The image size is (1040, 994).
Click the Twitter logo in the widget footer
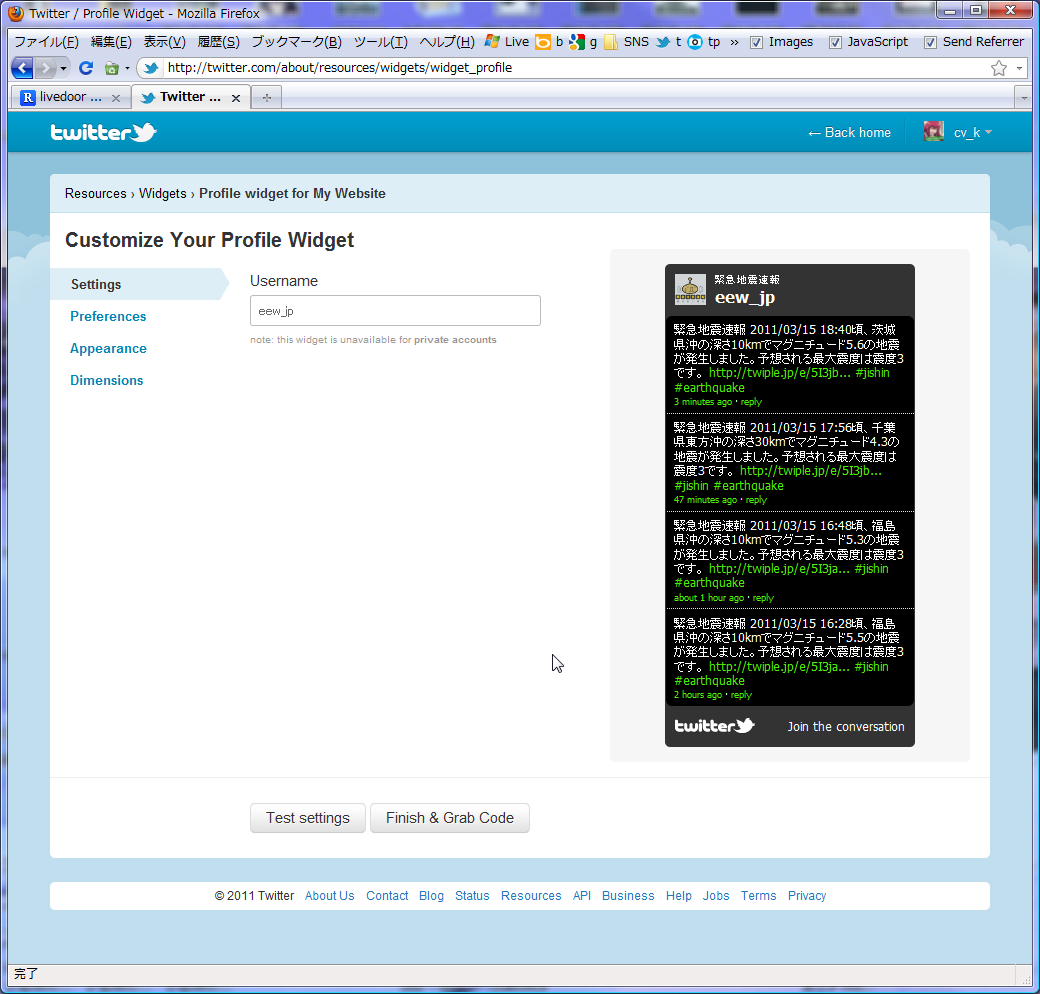[x=714, y=725]
